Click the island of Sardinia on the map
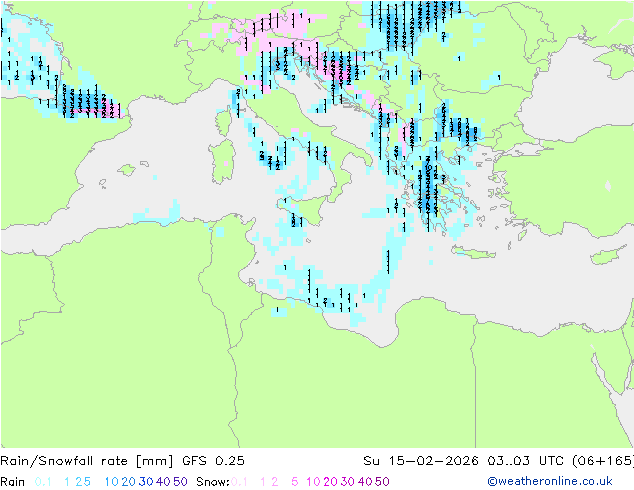The height and width of the screenshot is (490, 634). pyautogui.click(x=222, y=162)
